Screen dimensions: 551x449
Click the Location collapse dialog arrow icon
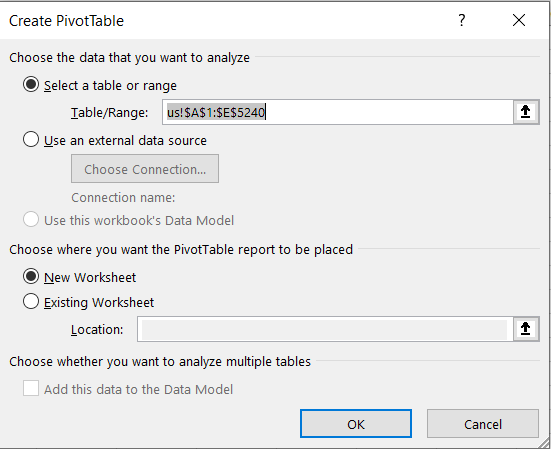click(x=526, y=329)
